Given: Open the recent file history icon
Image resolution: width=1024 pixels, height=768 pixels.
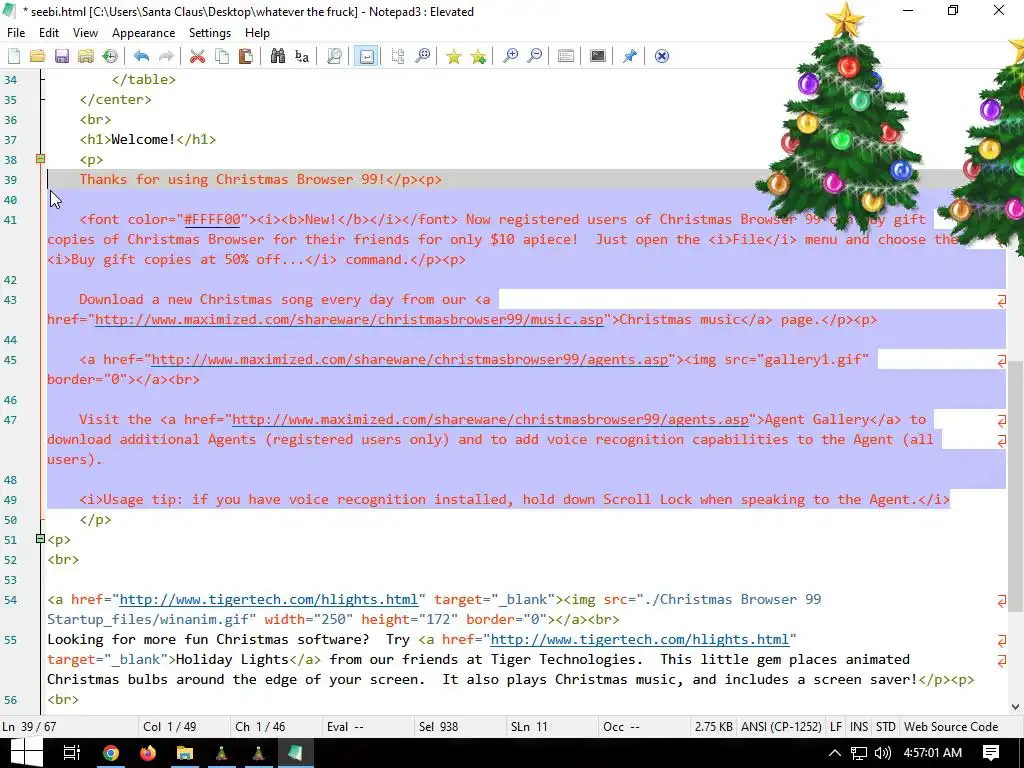Looking at the screenshot, I should [110, 56].
